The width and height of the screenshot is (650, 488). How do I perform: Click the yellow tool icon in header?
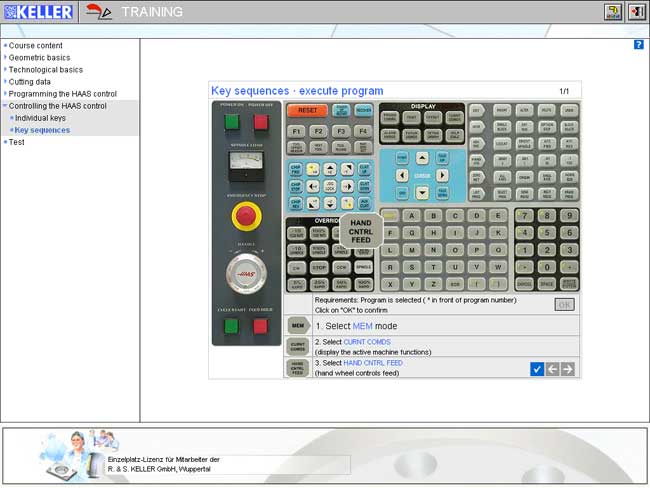(613, 12)
